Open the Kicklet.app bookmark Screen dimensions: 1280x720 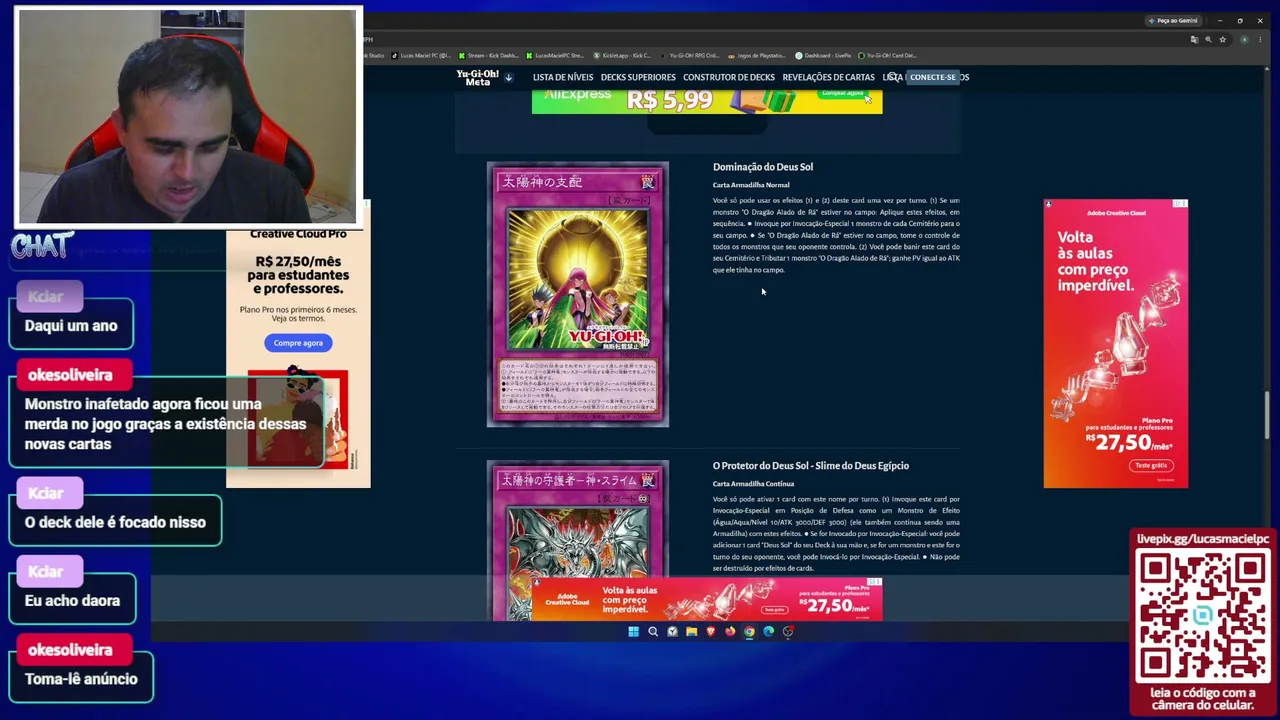pos(623,56)
